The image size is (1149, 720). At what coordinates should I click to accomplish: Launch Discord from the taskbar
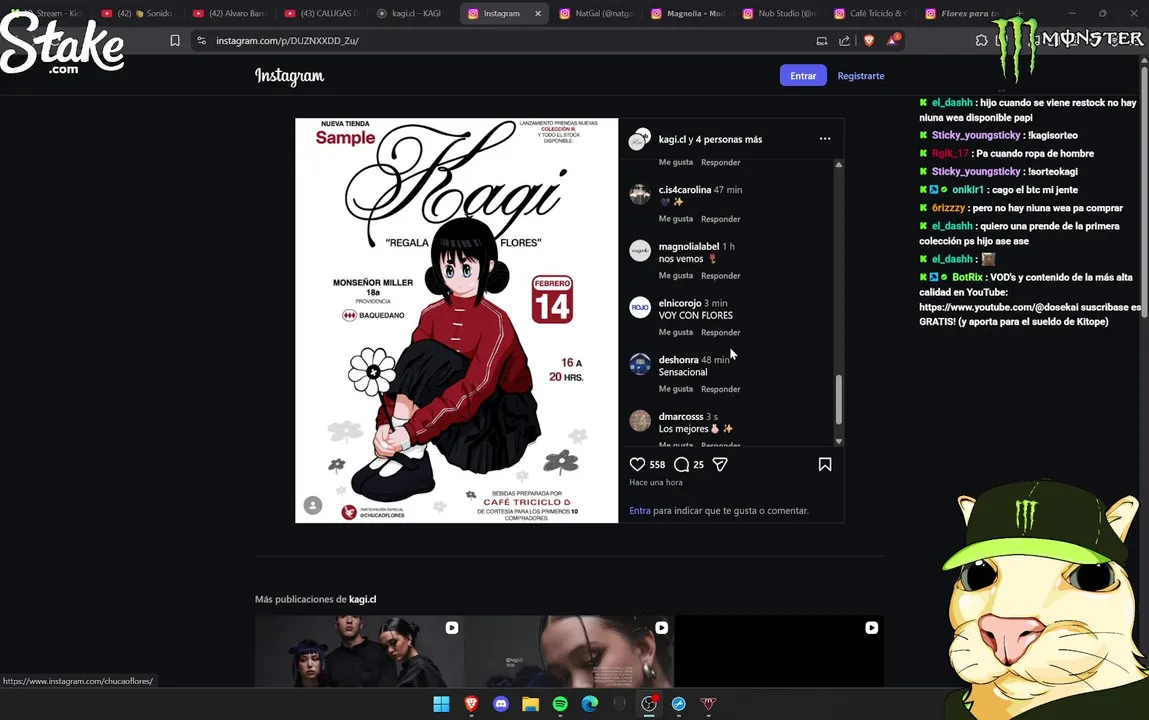(x=501, y=704)
